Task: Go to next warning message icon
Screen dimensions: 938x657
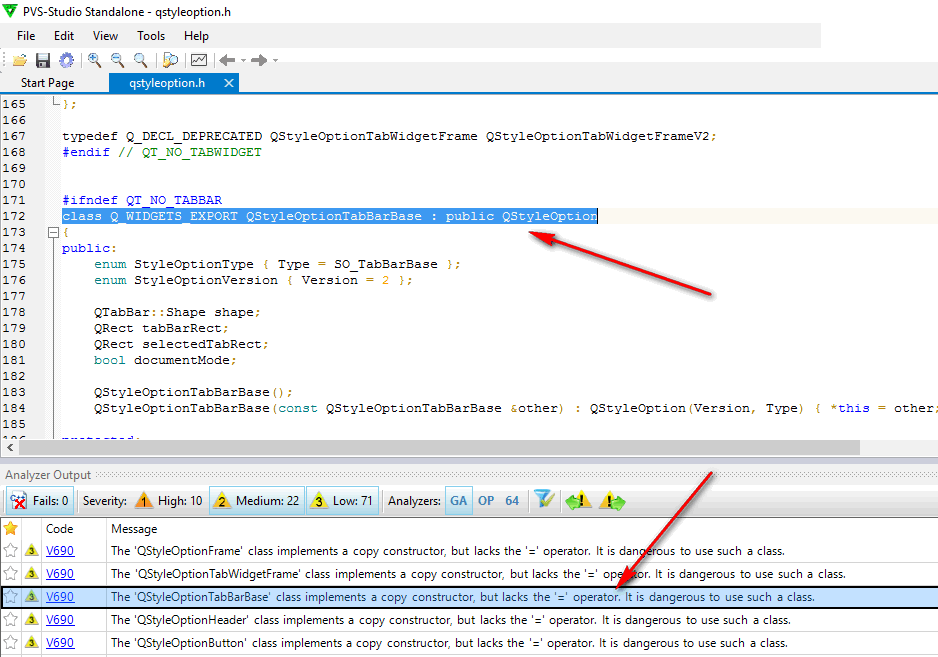Action: point(611,500)
